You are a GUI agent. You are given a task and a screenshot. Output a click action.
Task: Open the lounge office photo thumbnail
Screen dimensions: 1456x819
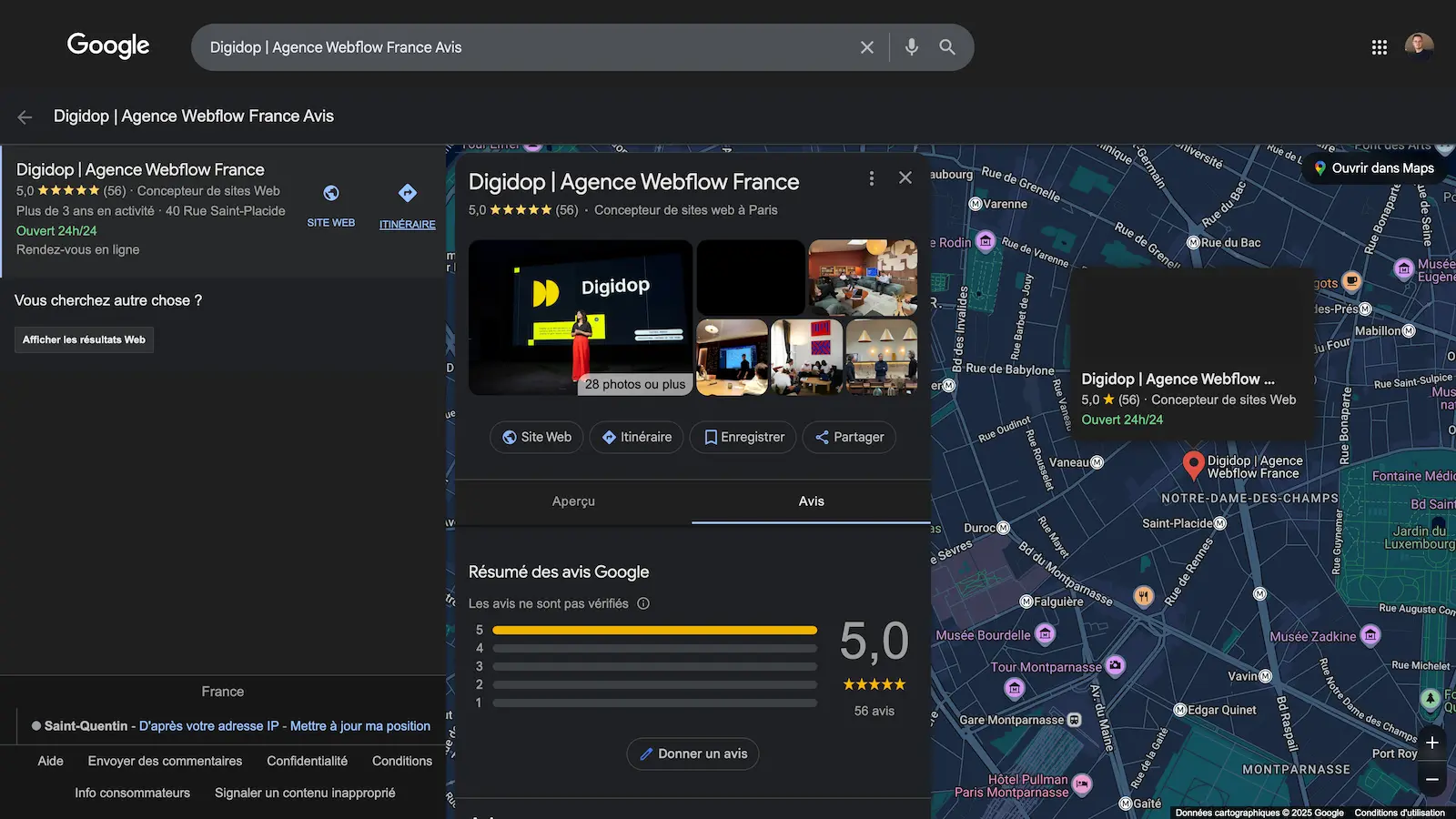[x=863, y=278]
